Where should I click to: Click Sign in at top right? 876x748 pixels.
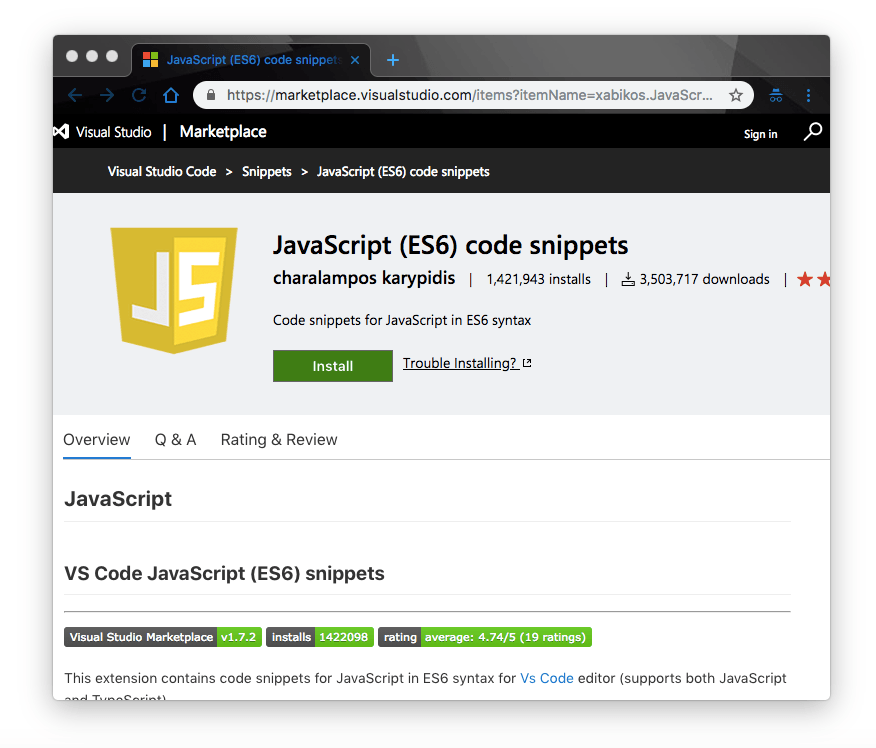pyautogui.click(x=760, y=134)
